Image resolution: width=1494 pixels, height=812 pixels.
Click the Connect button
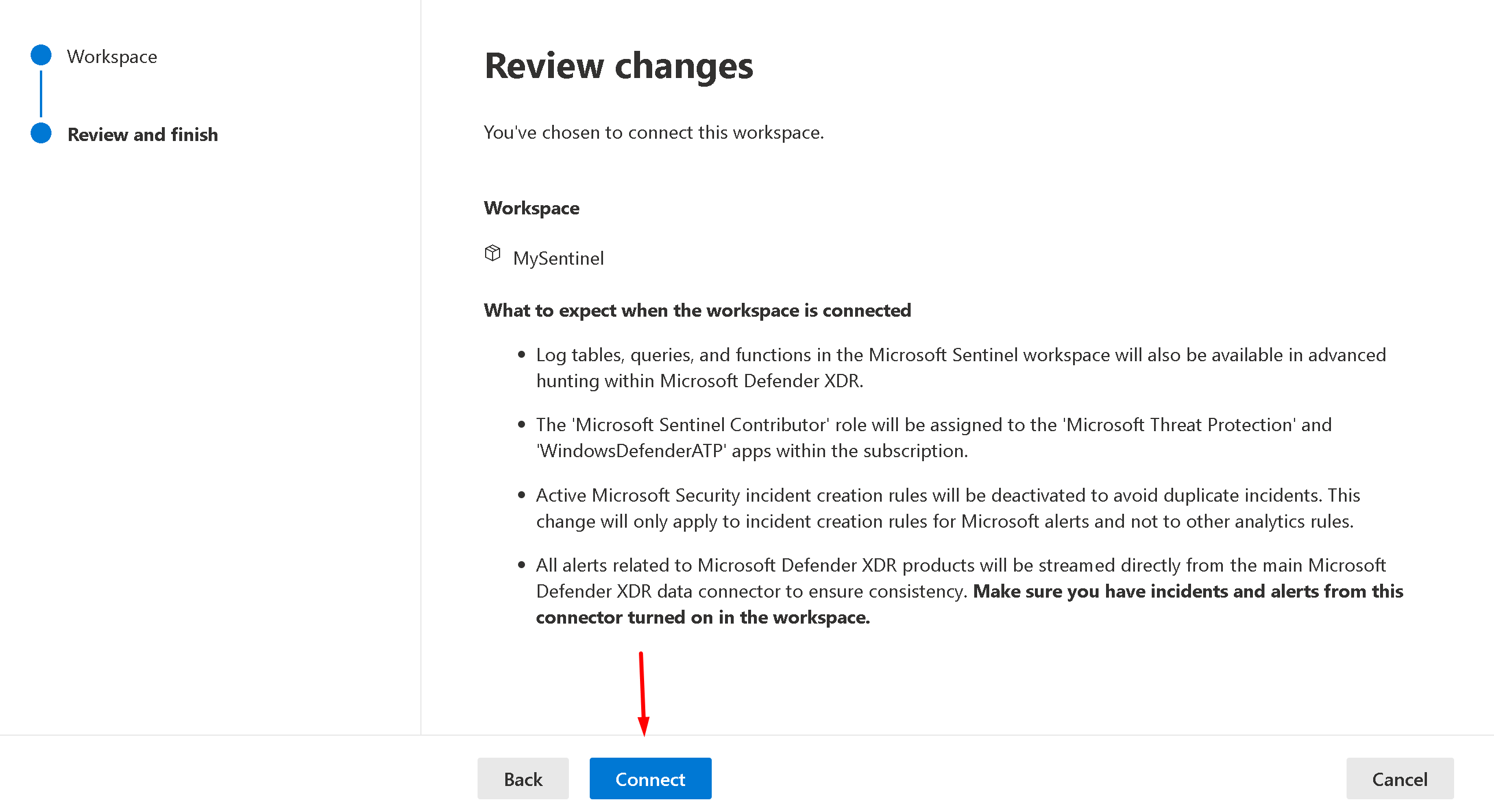(x=649, y=778)
